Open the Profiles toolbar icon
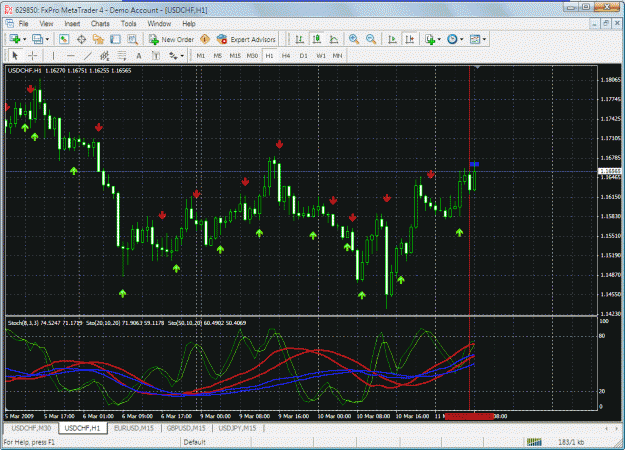The width and height of the screenshot is (625, 450). coord(37,39)
